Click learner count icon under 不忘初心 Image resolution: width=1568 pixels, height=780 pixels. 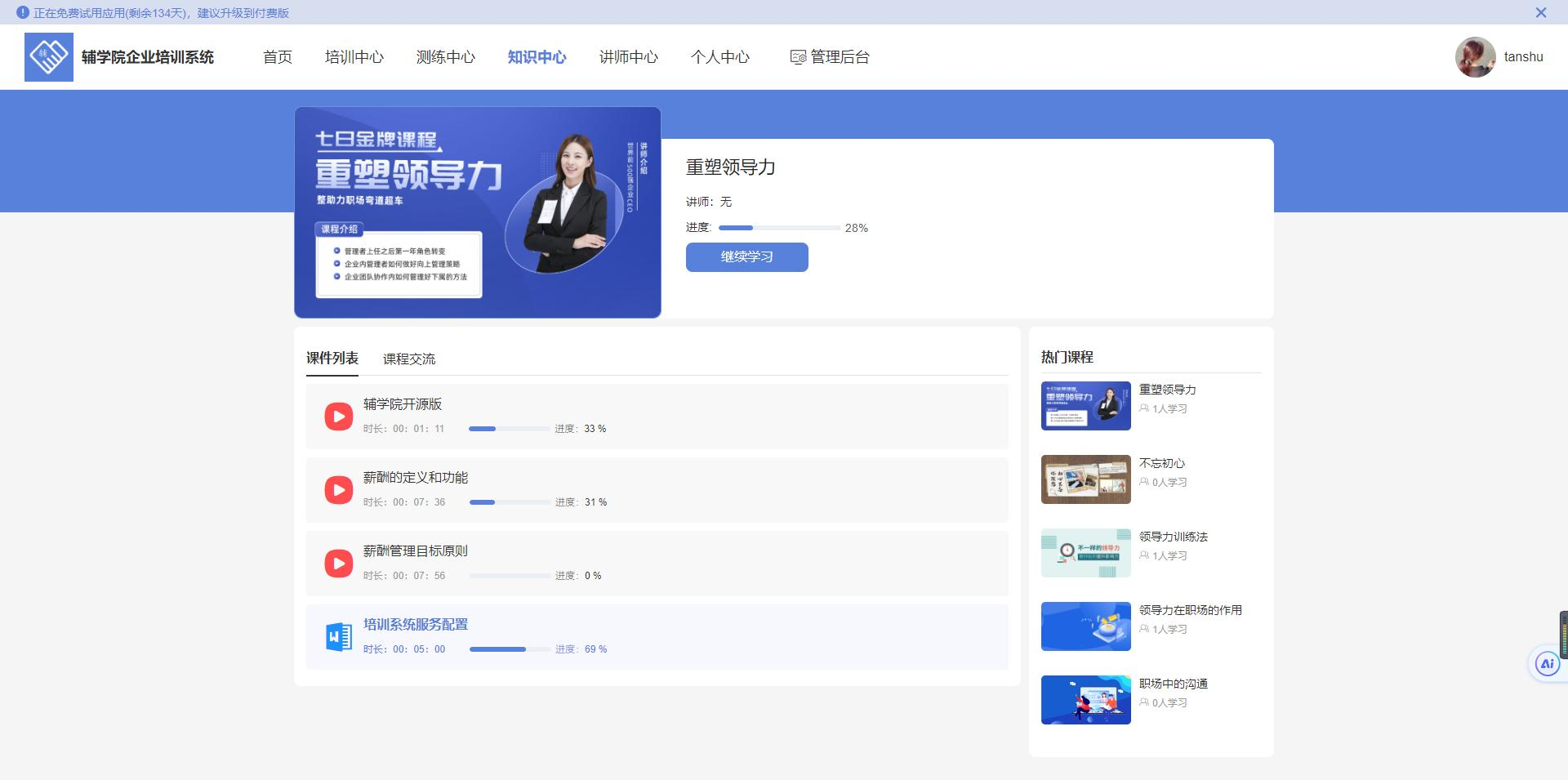coord(1144,482)
